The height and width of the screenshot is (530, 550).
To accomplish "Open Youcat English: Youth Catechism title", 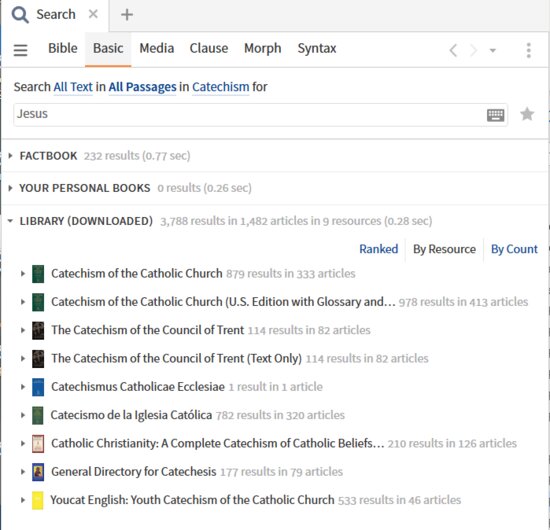I will pyautogui.click(x=192, y=500).
